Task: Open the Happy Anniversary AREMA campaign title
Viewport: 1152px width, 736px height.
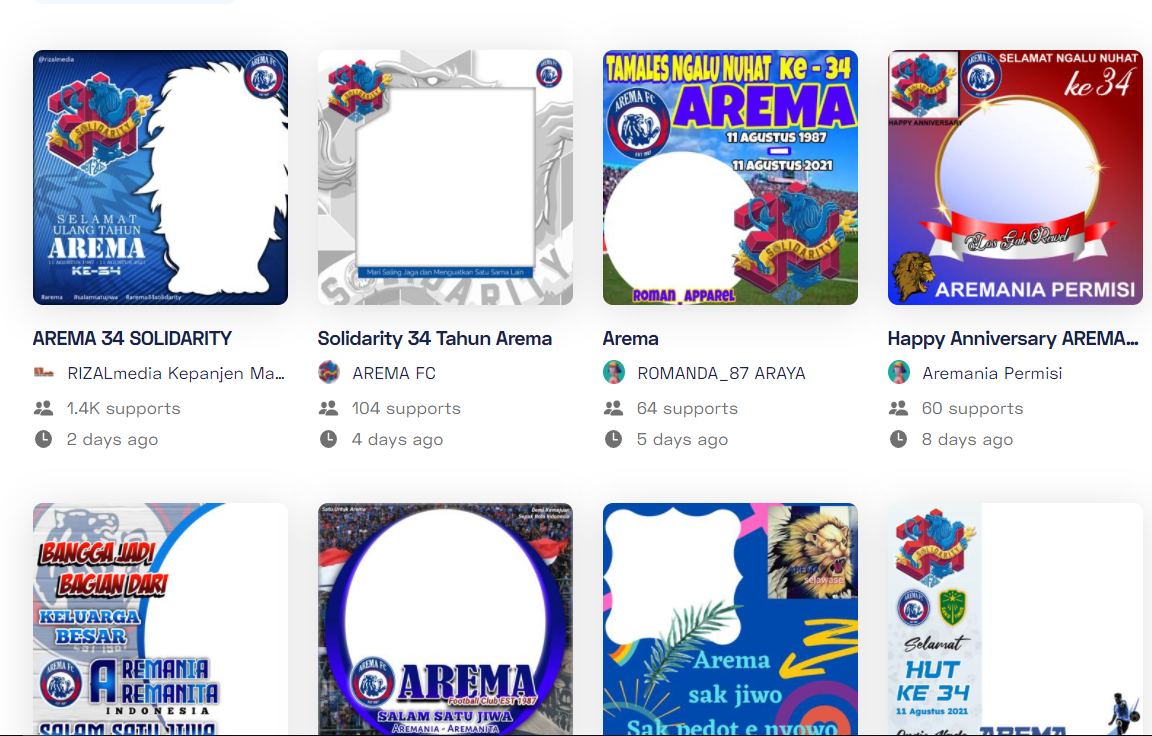Action: click(x=1012, y=339)
